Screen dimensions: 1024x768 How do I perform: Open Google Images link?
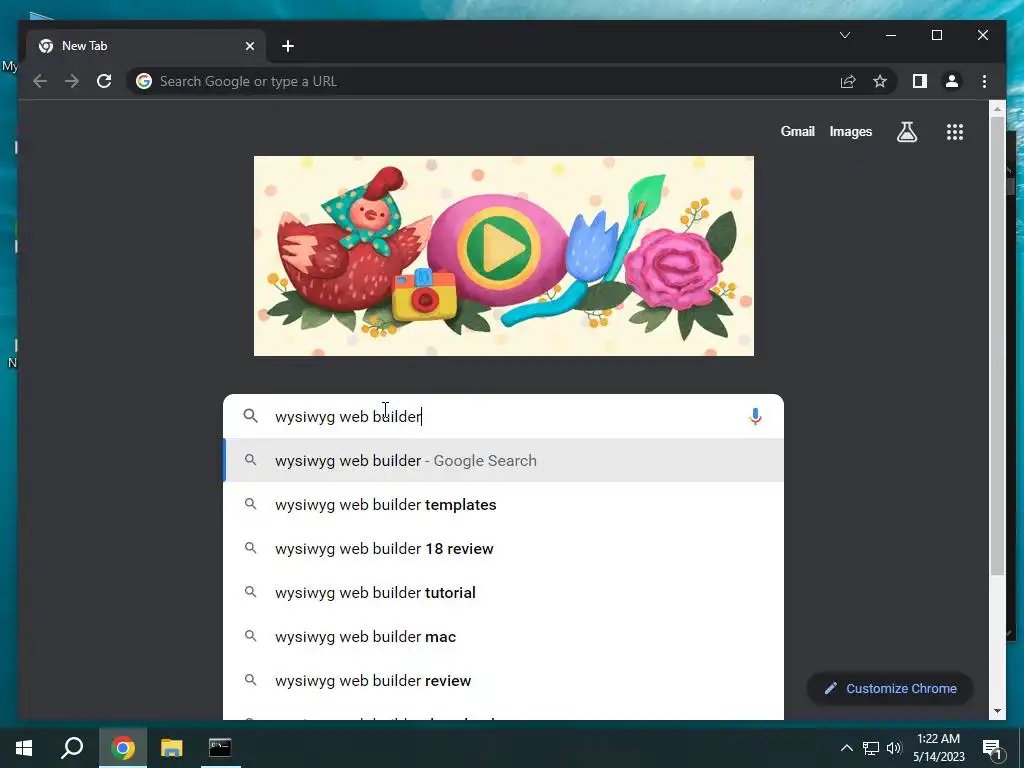[x=850, y=131]
